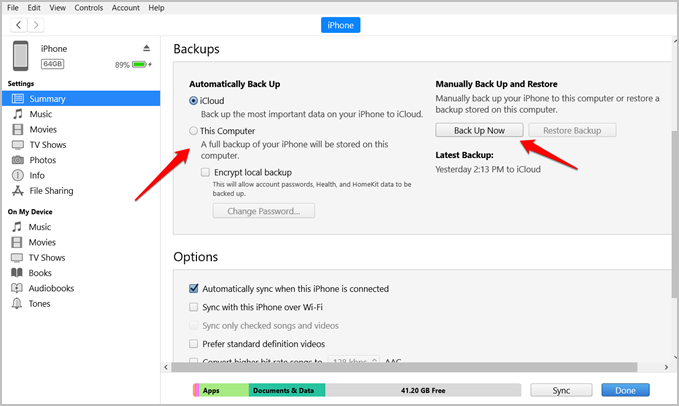The width and height of the screenshot is (679, 406).
Task: Click the Movies film icon under On My Device
Action: (x=17, y=242)
